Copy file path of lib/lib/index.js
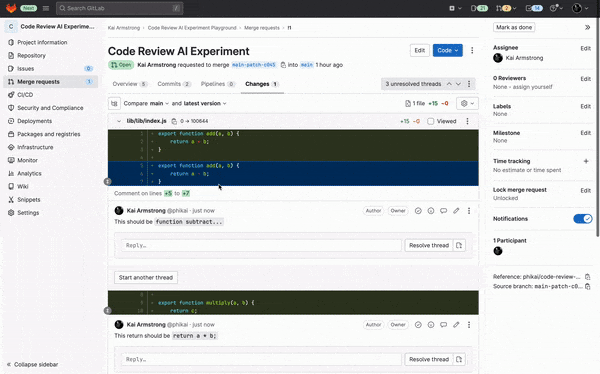The height and width of the screenshot is (374, 600). point(174,121)
